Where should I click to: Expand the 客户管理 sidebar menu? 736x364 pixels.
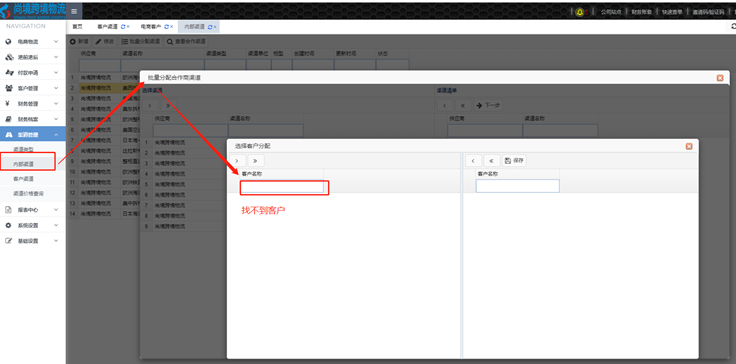[x=32, y=88]
